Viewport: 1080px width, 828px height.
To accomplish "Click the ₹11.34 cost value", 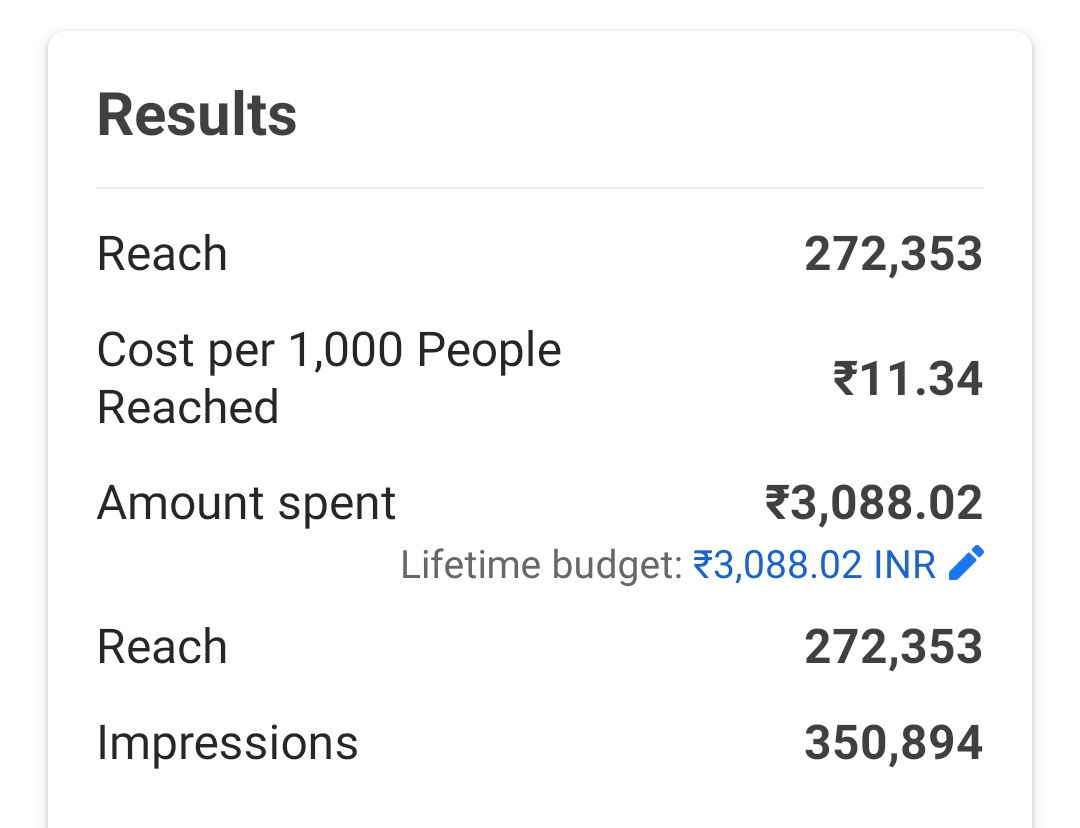I will pos(908,380).
